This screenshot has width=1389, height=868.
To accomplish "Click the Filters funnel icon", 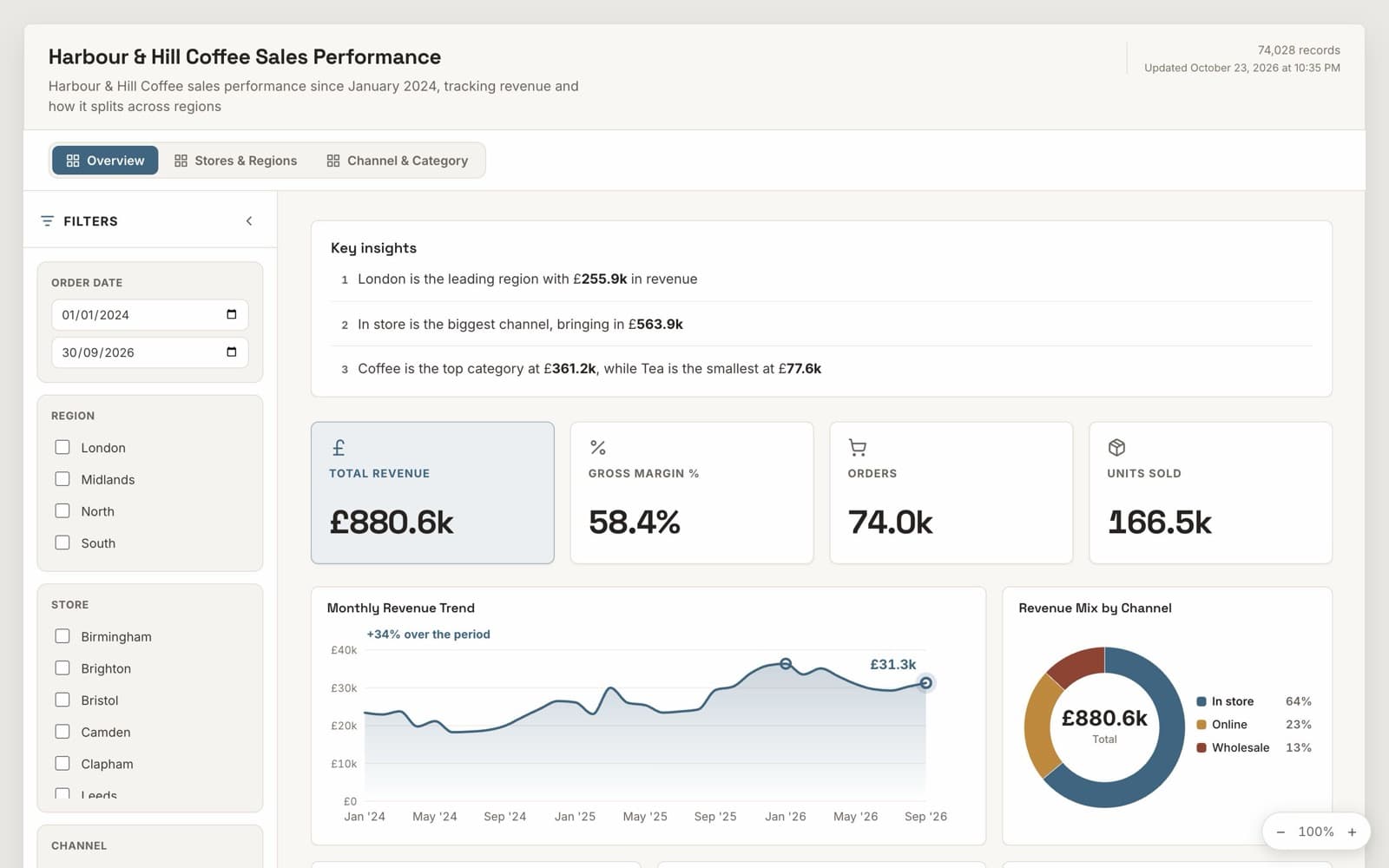I will tap(47, 221).
